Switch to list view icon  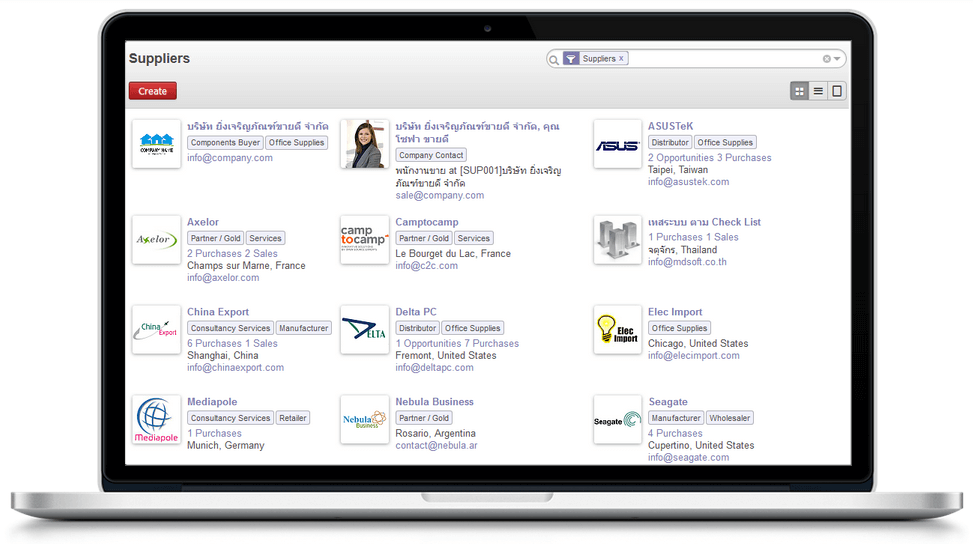pyautogui.click(x=818, y=91)
